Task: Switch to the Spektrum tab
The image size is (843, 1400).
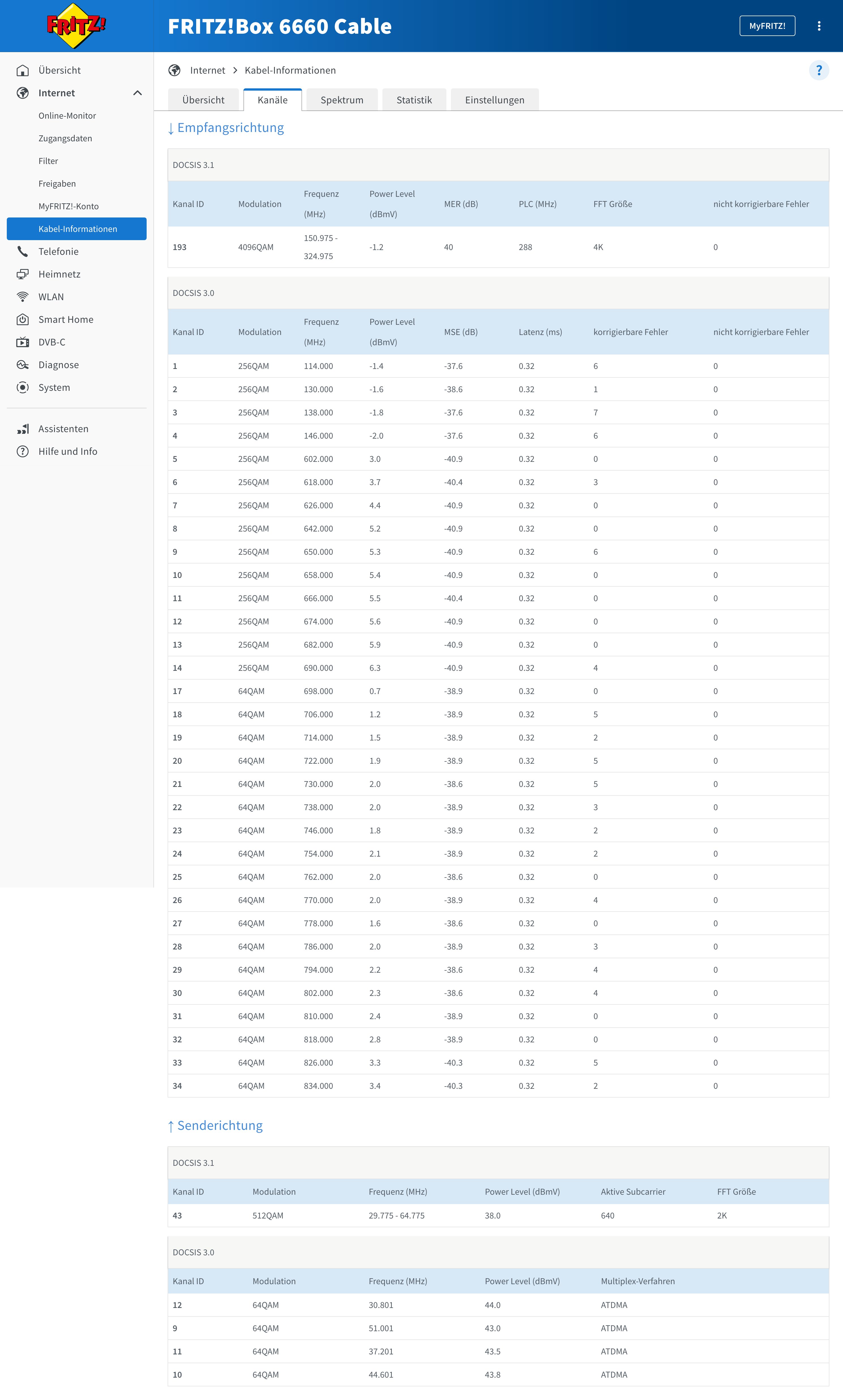Action: pyautogui.click(x=341, y=100)
